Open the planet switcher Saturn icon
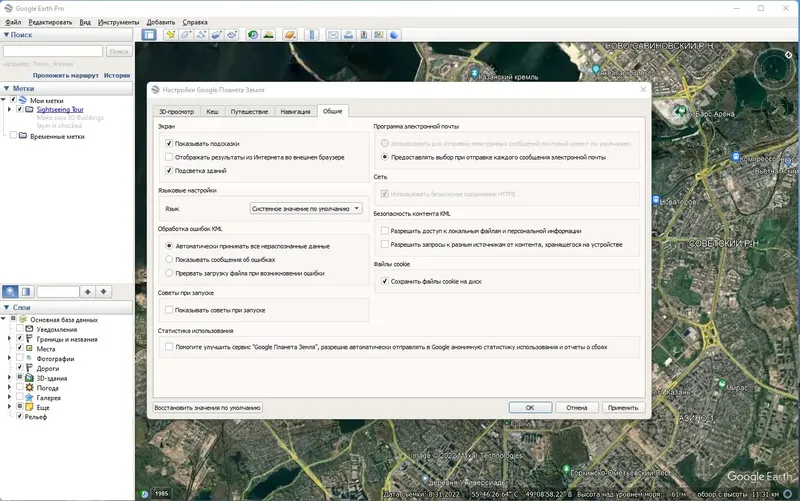Image resolution: width=800 pixels, height=501 pixels. pyautogui.click(x=290, y=35)
